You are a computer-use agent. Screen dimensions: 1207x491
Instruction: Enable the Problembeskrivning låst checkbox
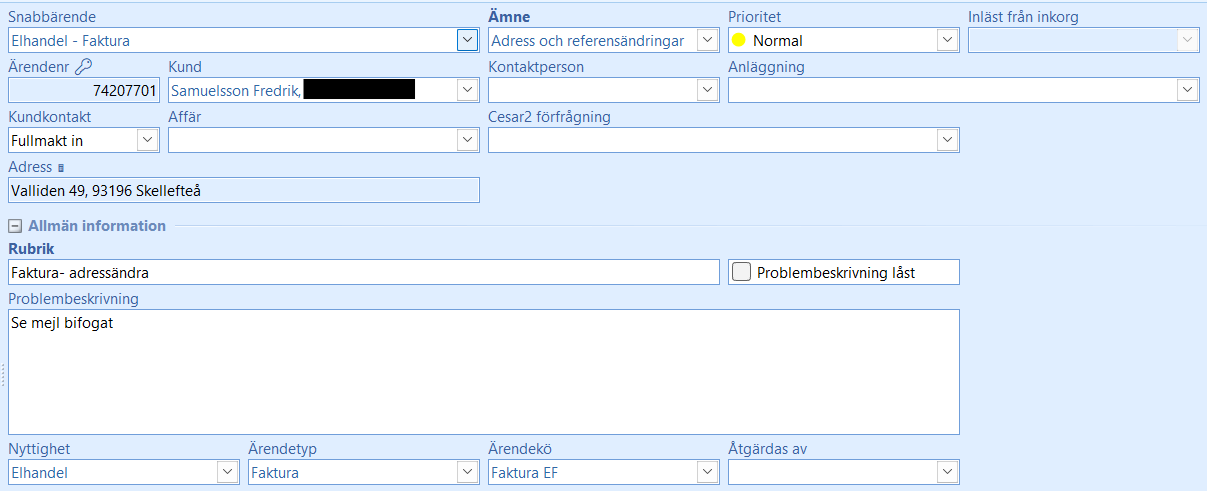[x=742, y=272]
